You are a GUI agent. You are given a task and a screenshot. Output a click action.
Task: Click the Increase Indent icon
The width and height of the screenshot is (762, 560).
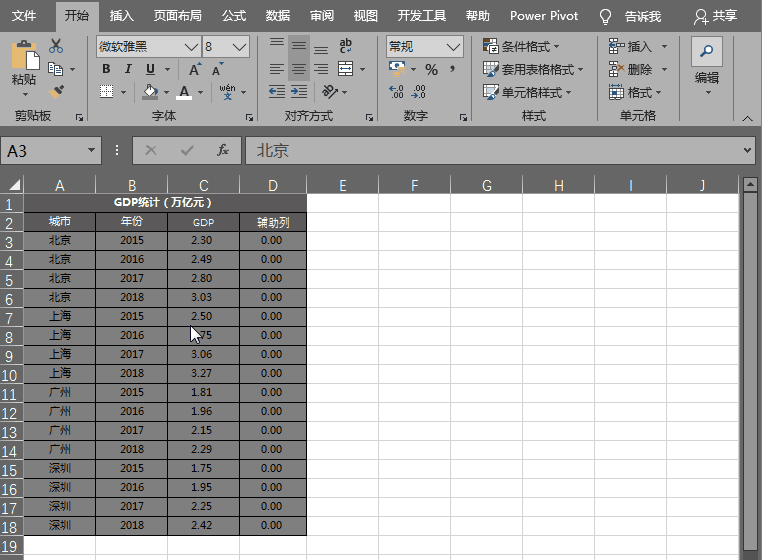coord(299,91)
